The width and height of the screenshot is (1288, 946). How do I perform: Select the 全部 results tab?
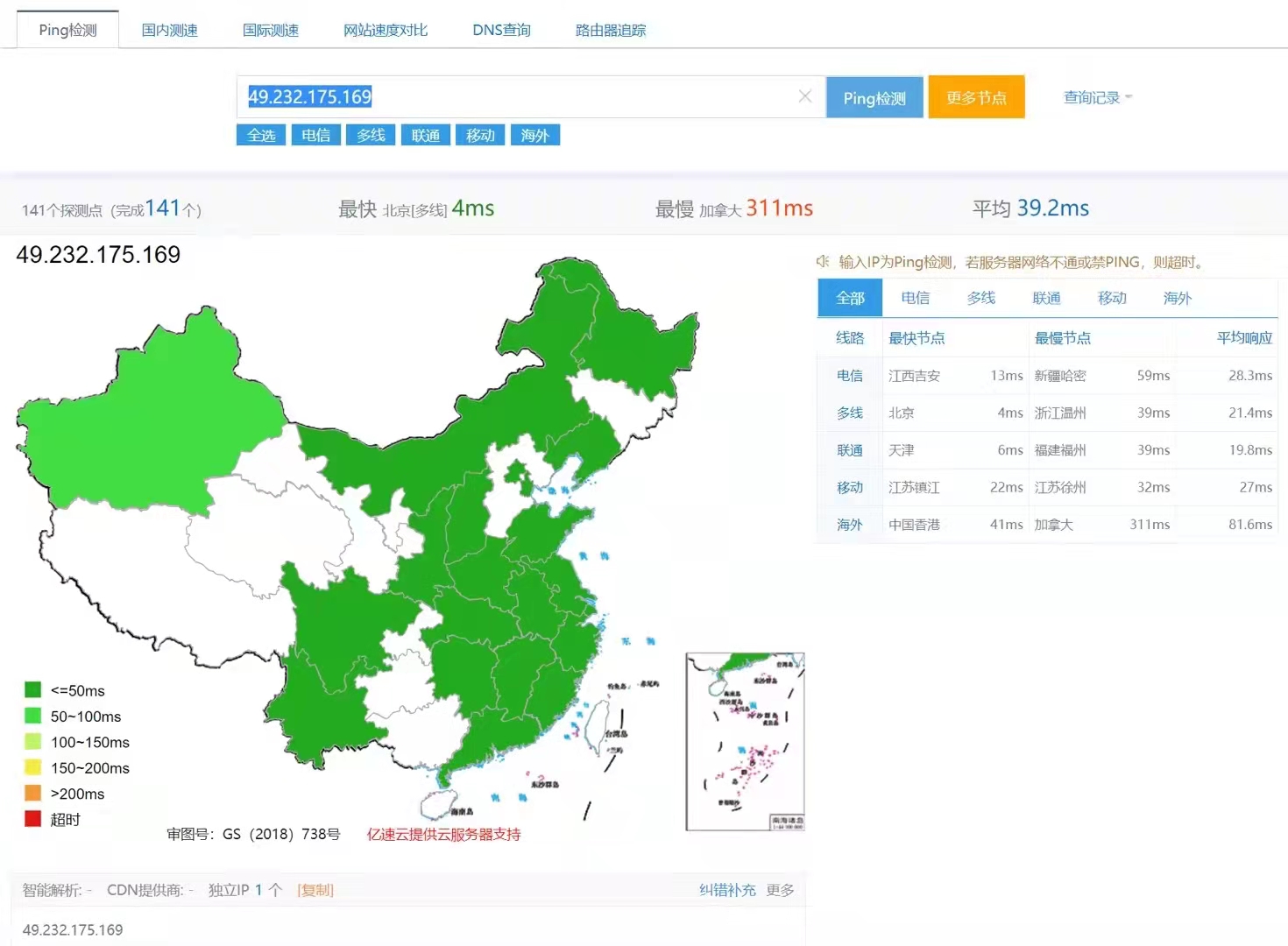850,298
